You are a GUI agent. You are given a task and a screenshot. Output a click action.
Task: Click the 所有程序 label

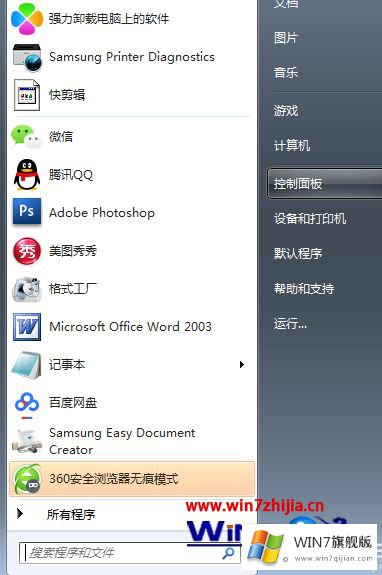click(x=71, y=514)
